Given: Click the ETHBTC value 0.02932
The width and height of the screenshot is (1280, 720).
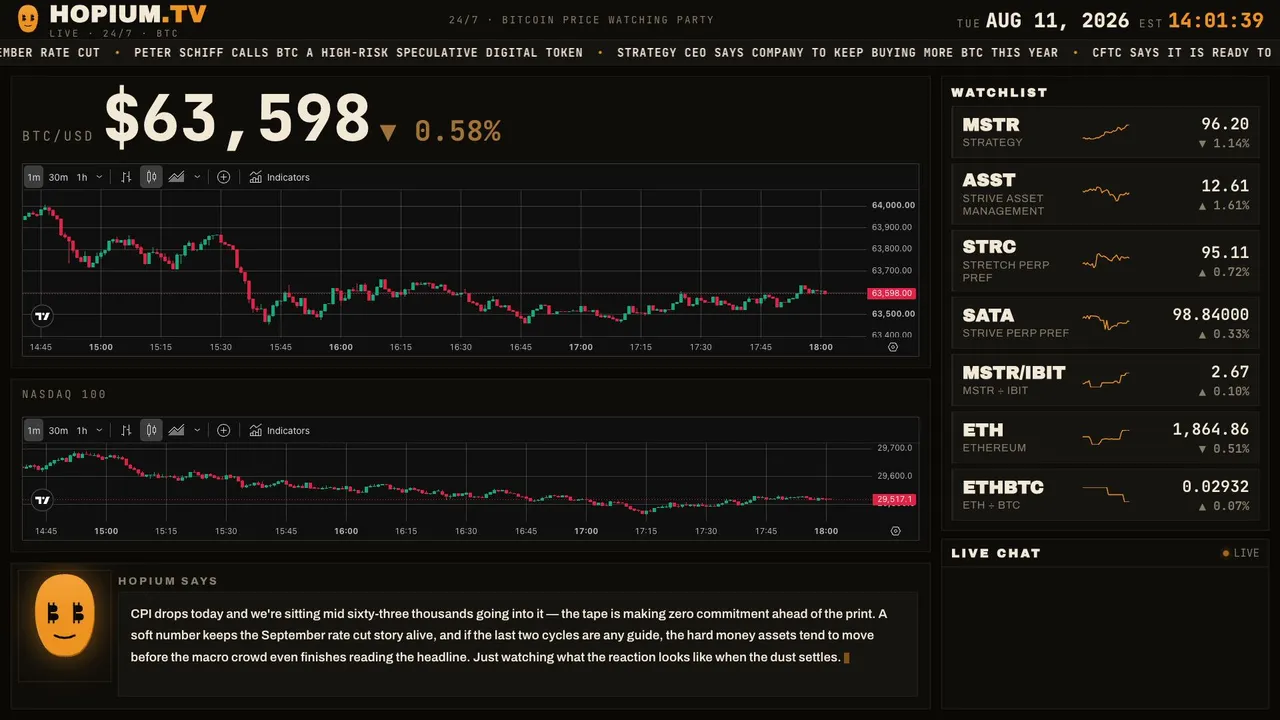Looking at the screenshot, I should click(x=1215, y=486).
